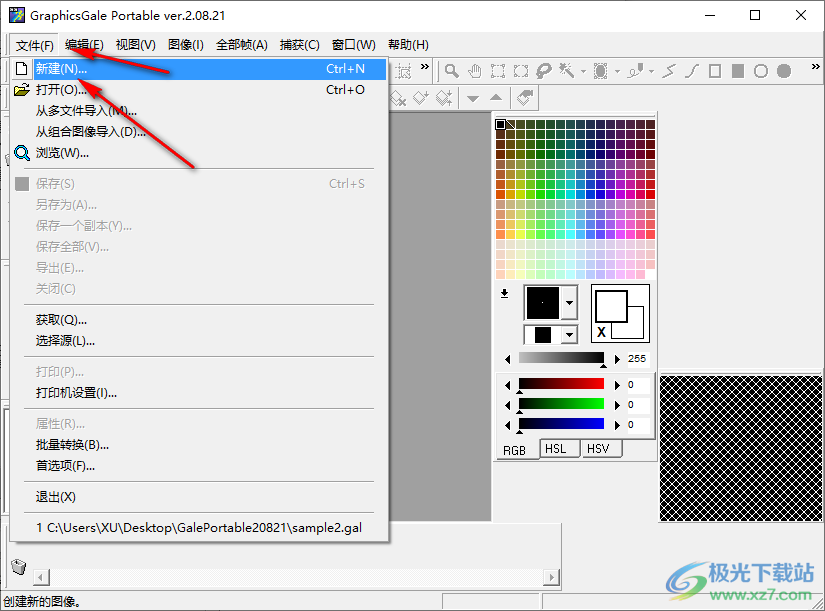Choose 选择源(L) from File menu
The width and height of the screenshot is (825, 611).
(199, 341)
